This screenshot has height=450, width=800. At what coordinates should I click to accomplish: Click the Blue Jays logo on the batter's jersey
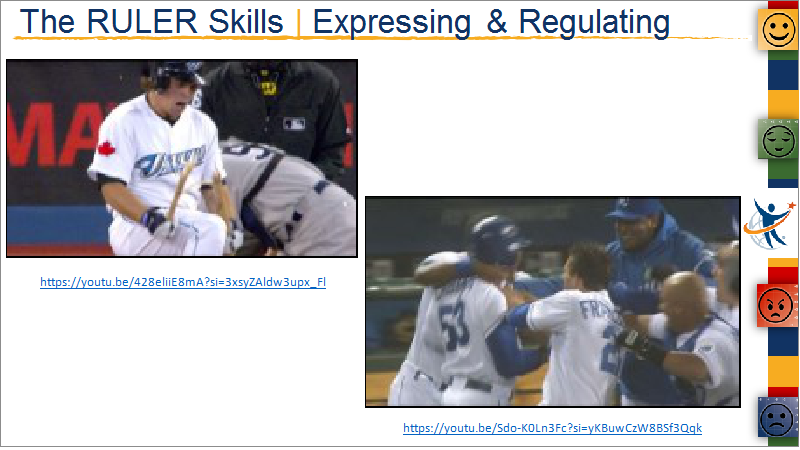tap(169, 161)
